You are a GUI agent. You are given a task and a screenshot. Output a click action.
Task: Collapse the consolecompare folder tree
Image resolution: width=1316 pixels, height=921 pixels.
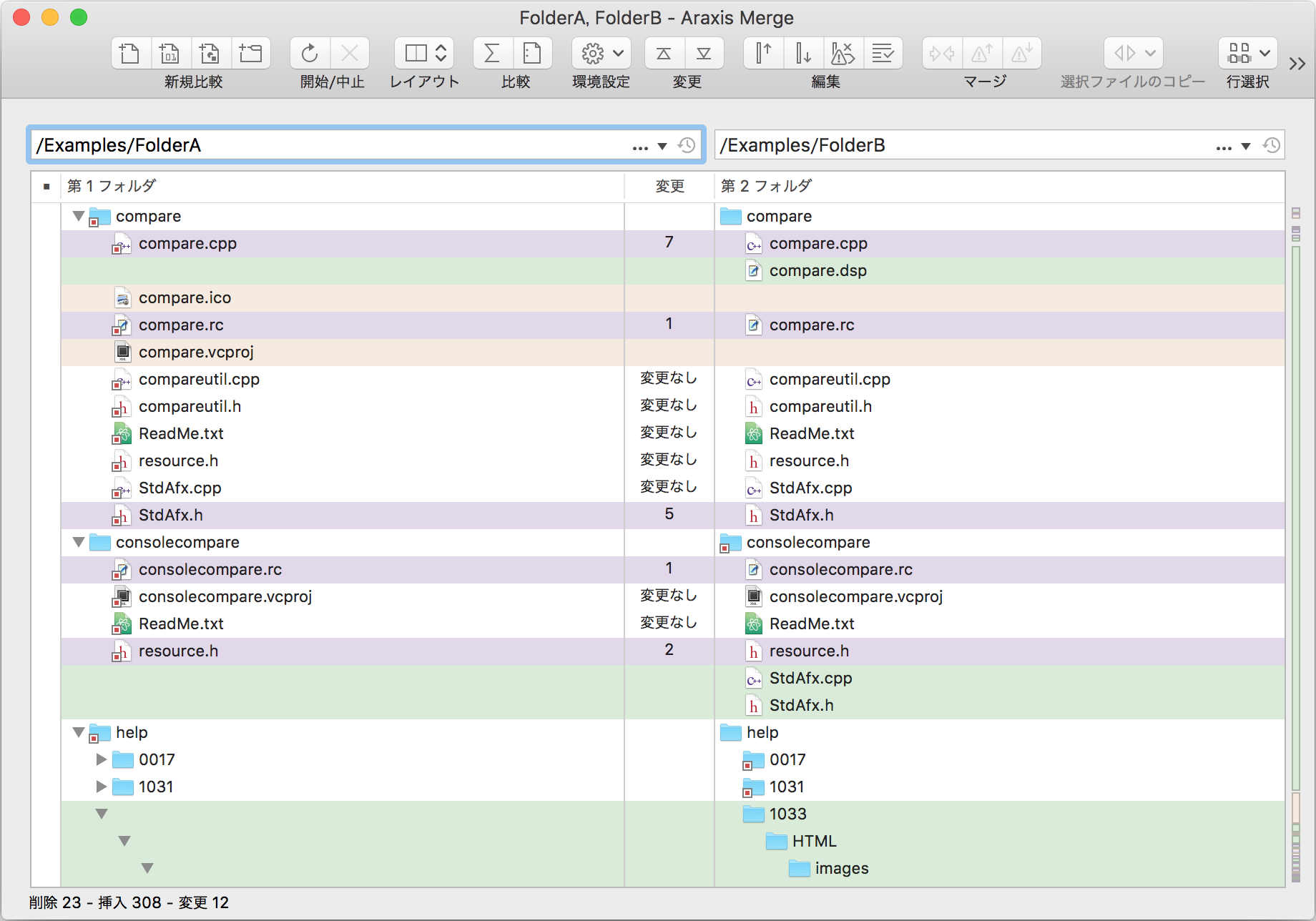point(79,542)
